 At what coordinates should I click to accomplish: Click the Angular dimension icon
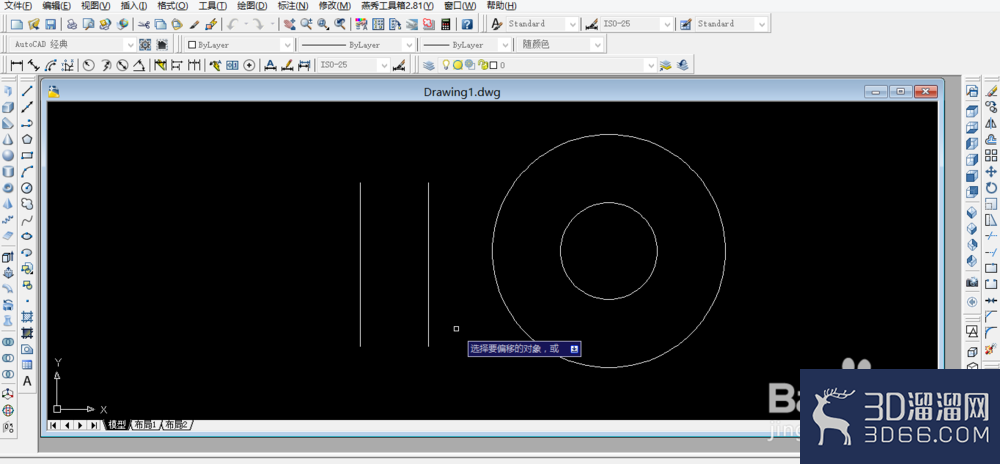point(139,65)
